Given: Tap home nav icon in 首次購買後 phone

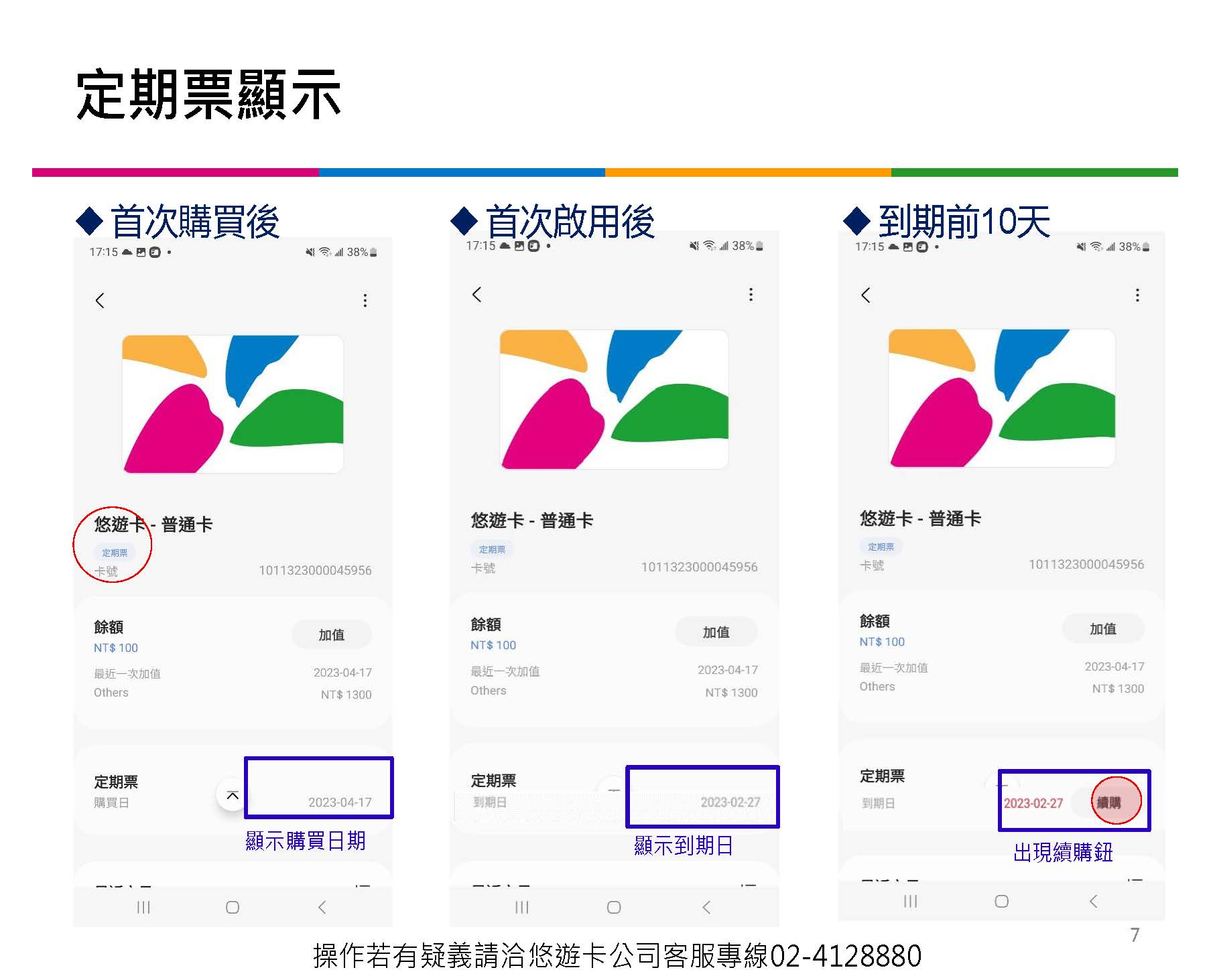Looking at the screenshot, I should pos(233,907).
